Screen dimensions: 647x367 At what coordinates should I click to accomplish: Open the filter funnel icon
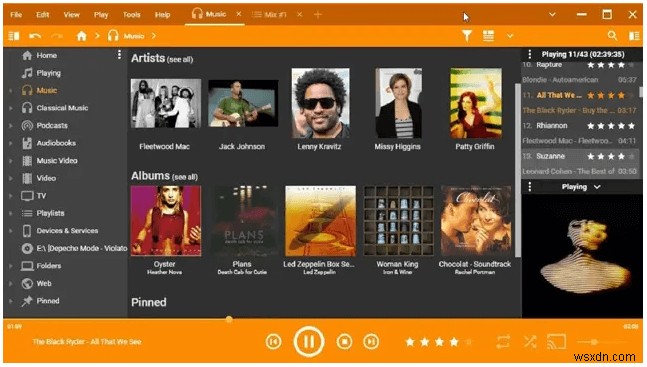coord(467,36)
